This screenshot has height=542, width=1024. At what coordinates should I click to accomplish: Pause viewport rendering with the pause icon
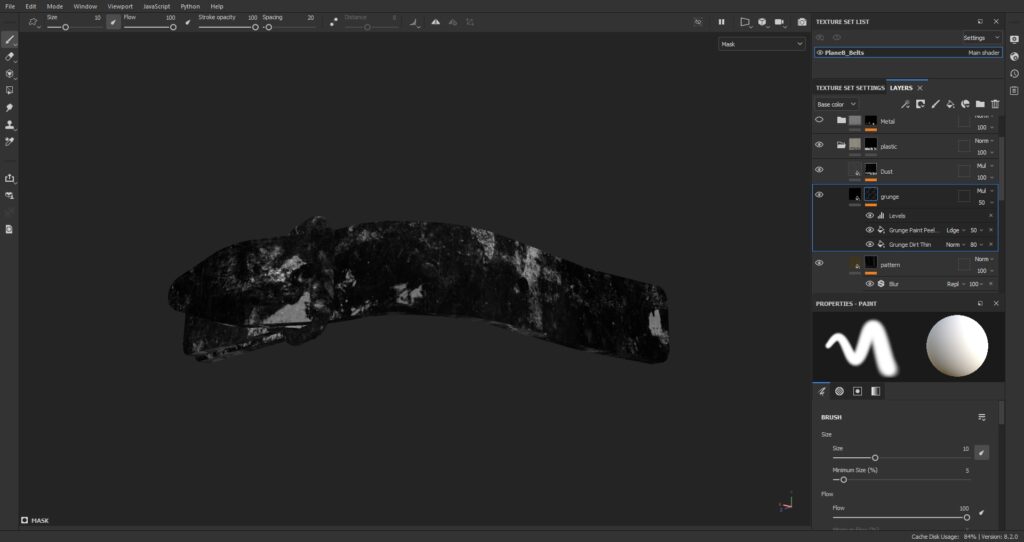tap(721, 22)
